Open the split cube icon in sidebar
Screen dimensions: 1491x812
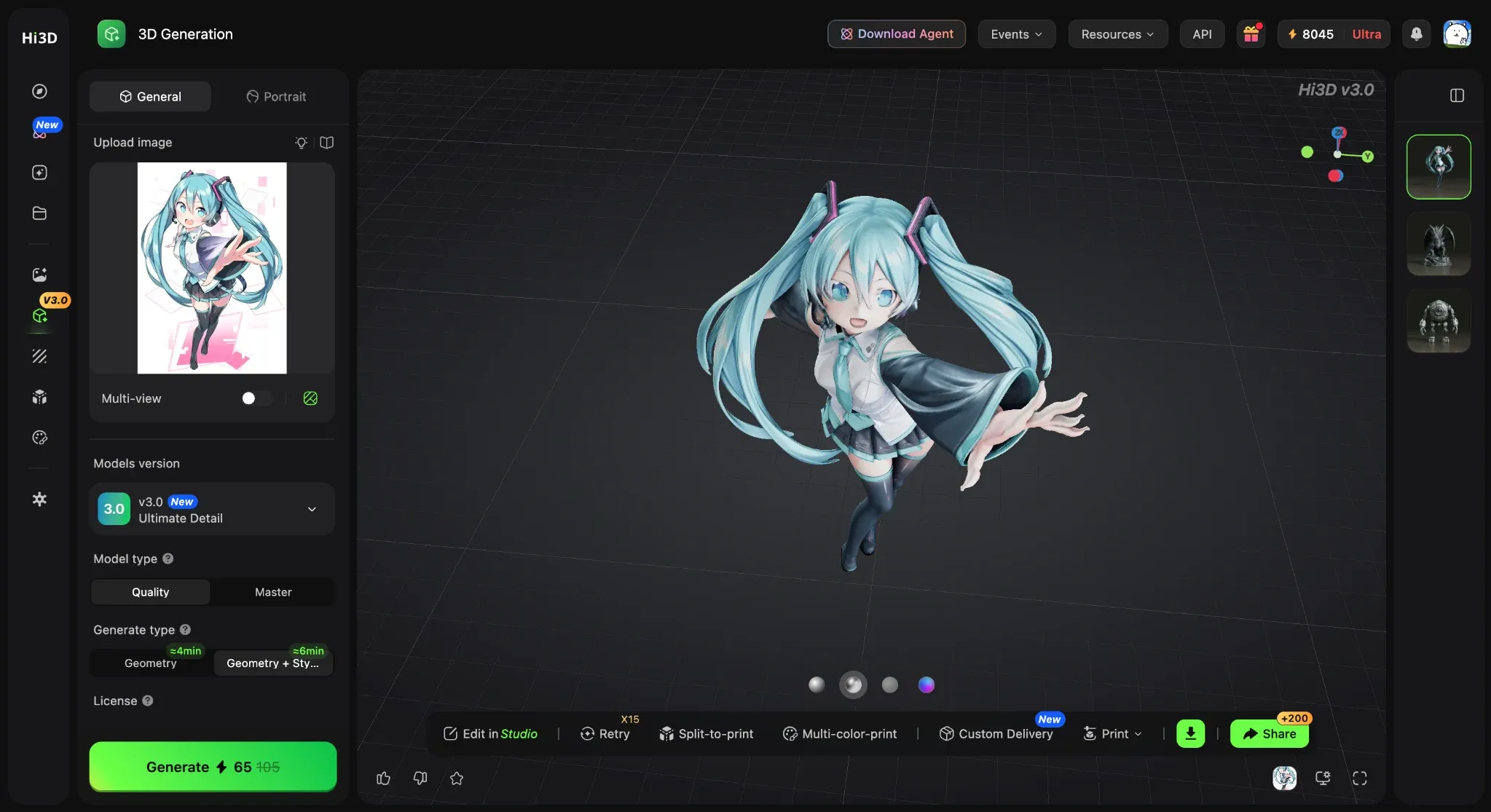pyautogui.click(x=39, y=397)
